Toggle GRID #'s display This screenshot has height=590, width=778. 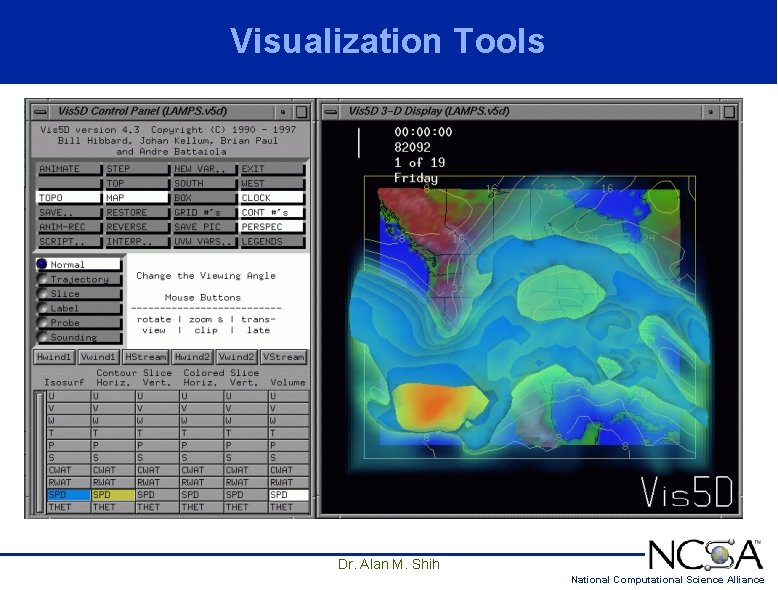tap(204, 212)
